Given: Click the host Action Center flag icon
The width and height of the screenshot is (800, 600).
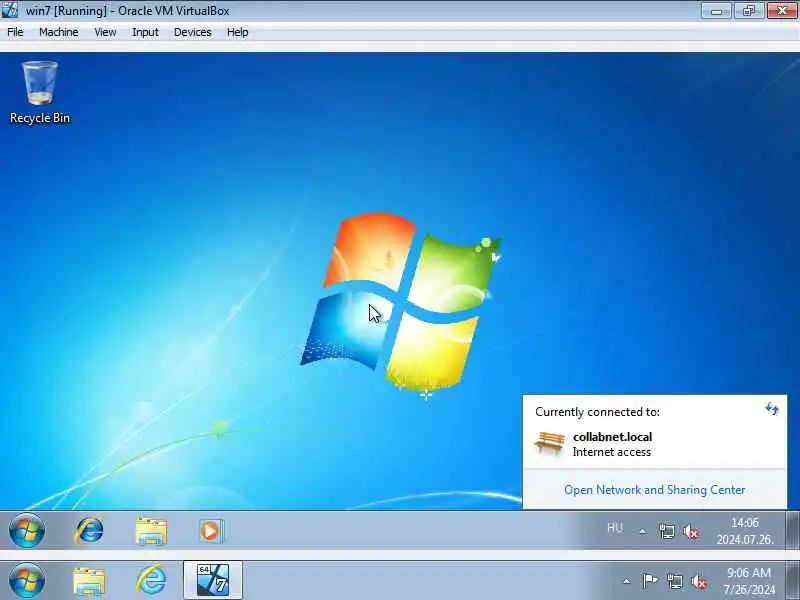Looking at the screenshot, I should (649, 581).
